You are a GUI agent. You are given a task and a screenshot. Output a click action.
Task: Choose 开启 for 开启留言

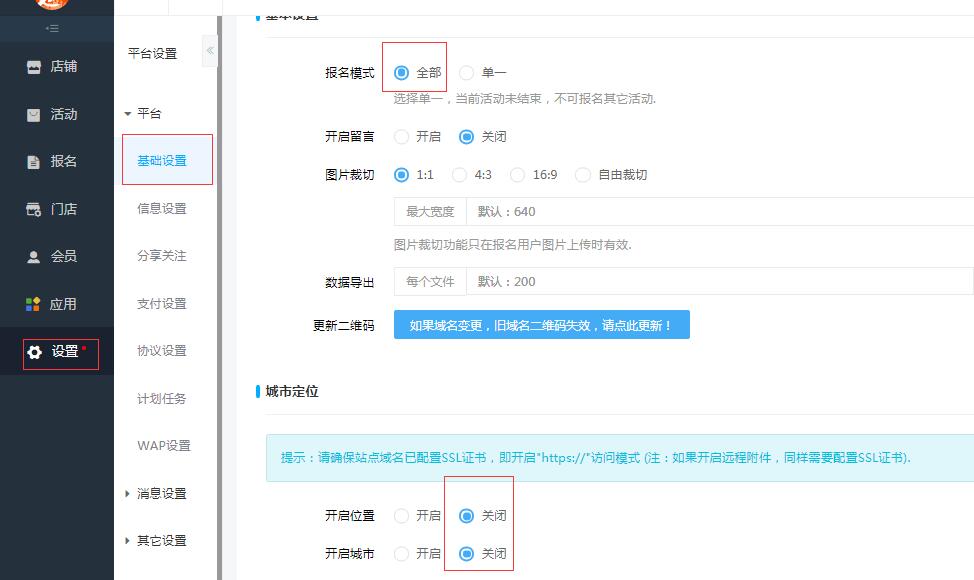pos(401,137)
